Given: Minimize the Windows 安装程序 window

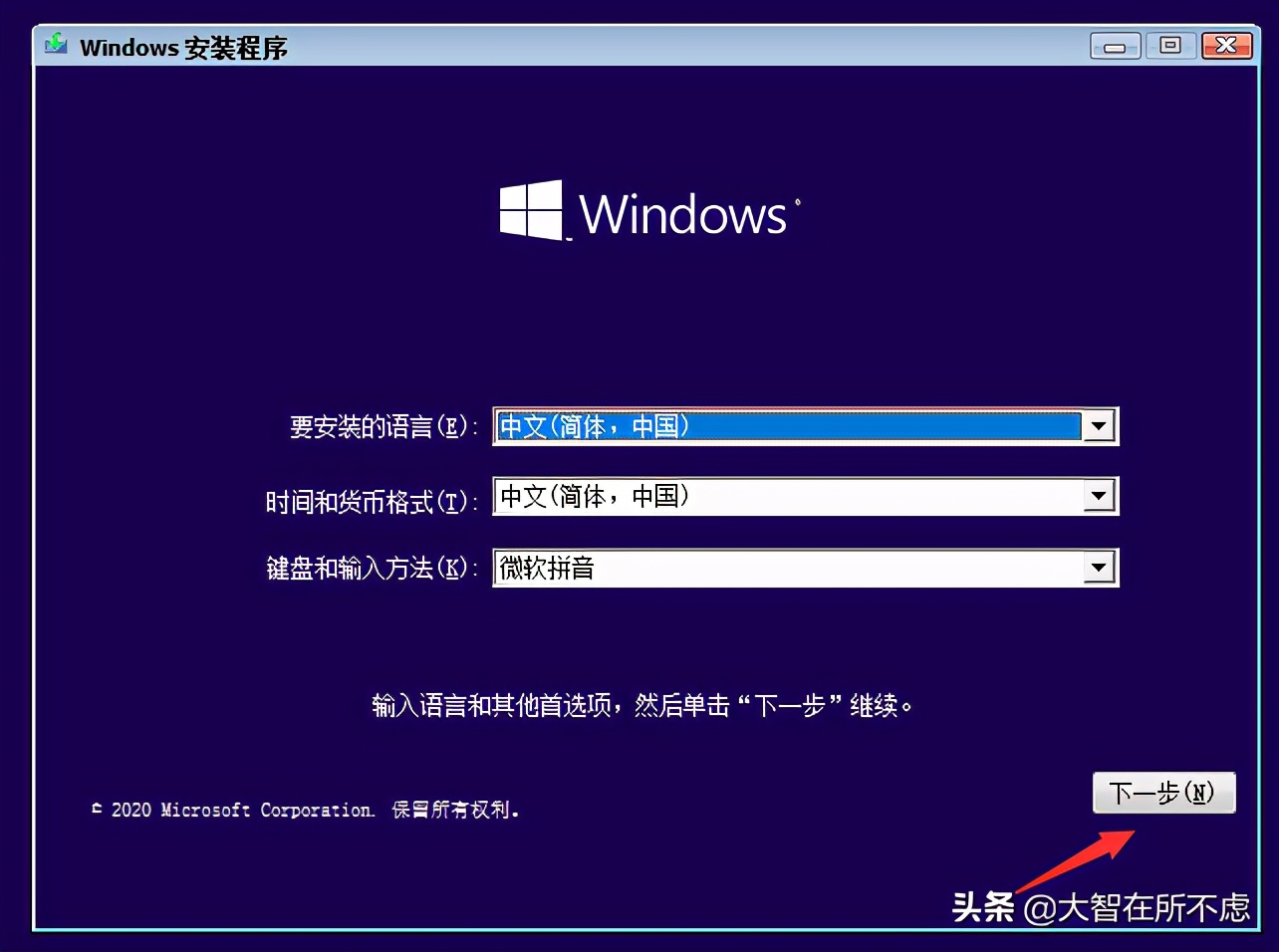Looking at the screenshot, I should 1114,45.
